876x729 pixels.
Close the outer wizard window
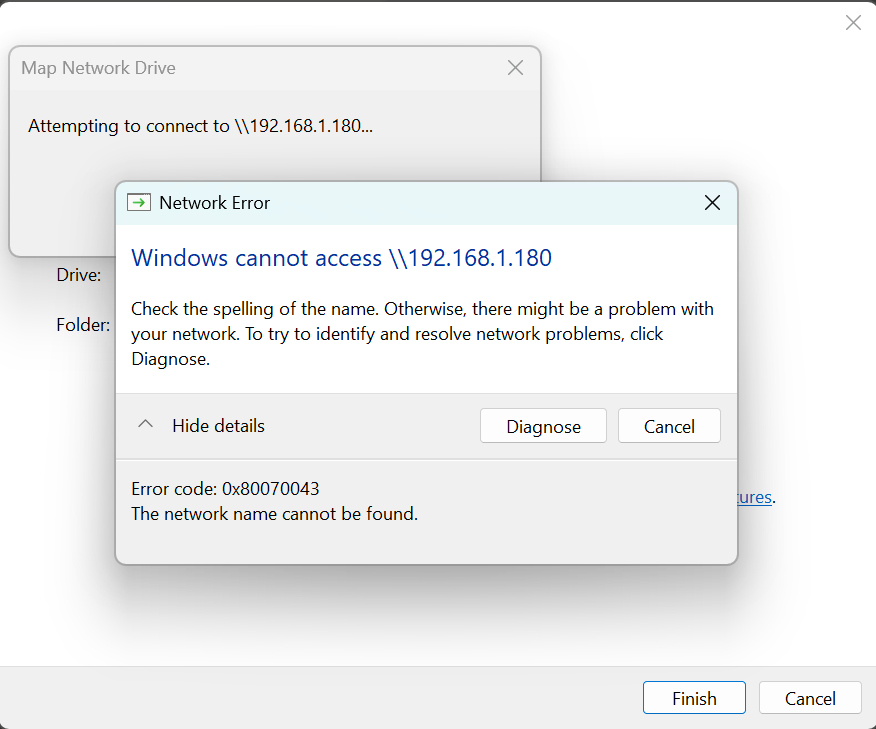(x=853, y=23)
